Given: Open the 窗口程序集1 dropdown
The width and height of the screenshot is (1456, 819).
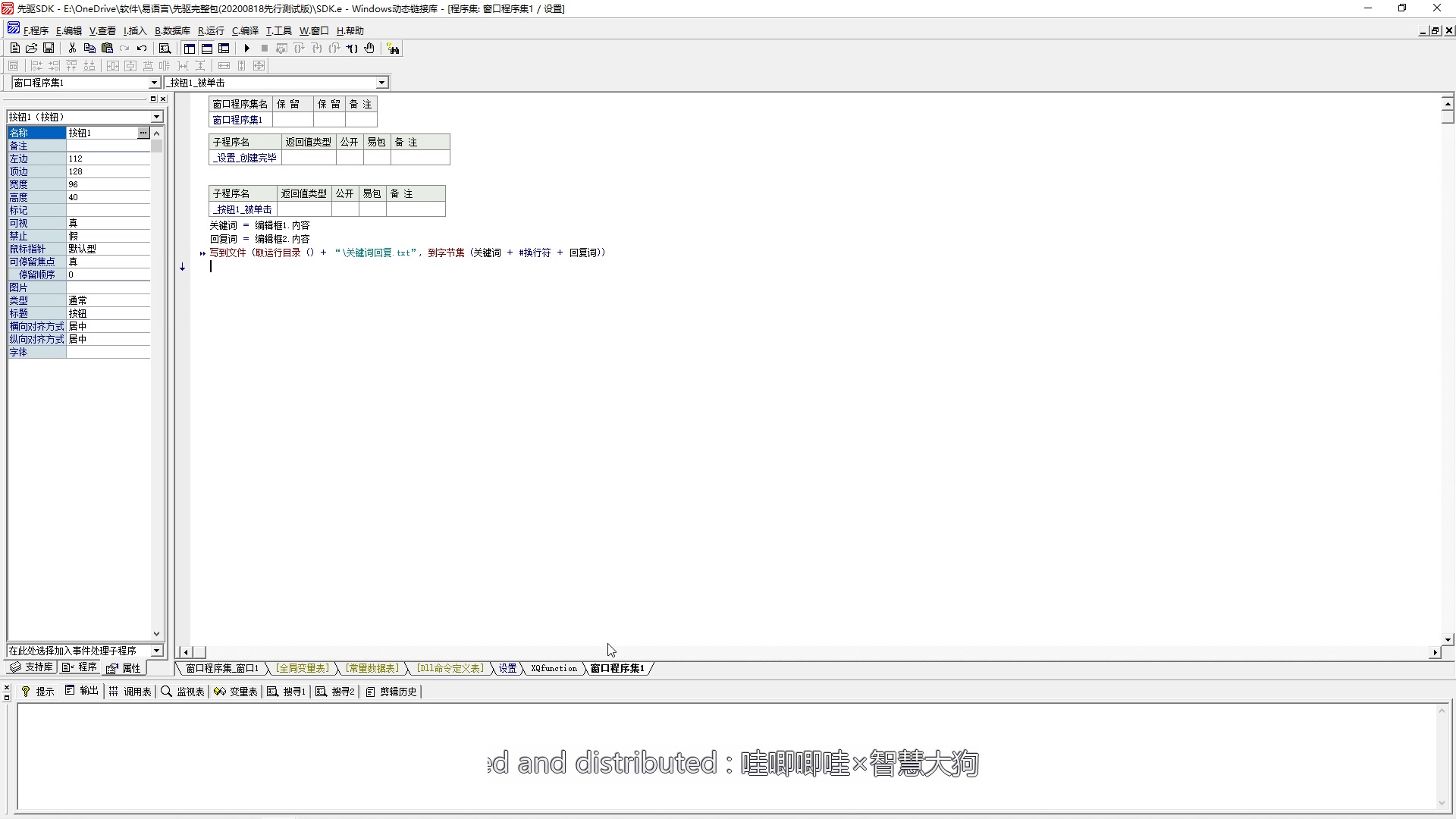Looking at the screenshot, I should [154, 83].
